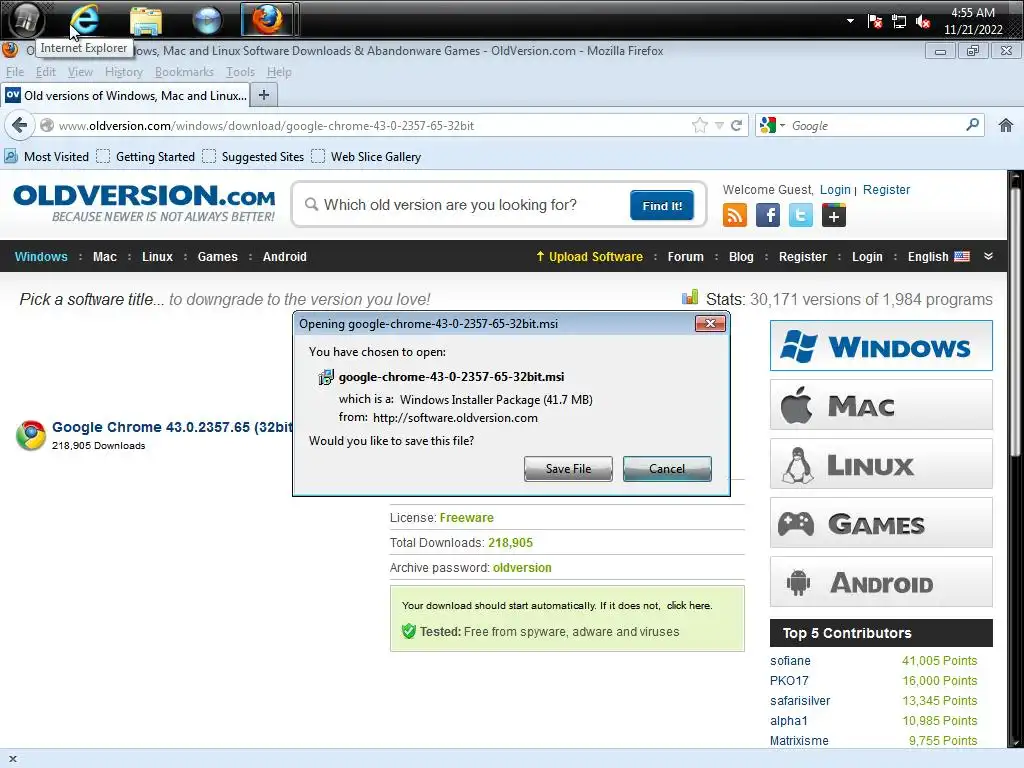Open the Android category sidebar banner
Viewport: 1024px width, 768px height.
click(x=881, y=582)
